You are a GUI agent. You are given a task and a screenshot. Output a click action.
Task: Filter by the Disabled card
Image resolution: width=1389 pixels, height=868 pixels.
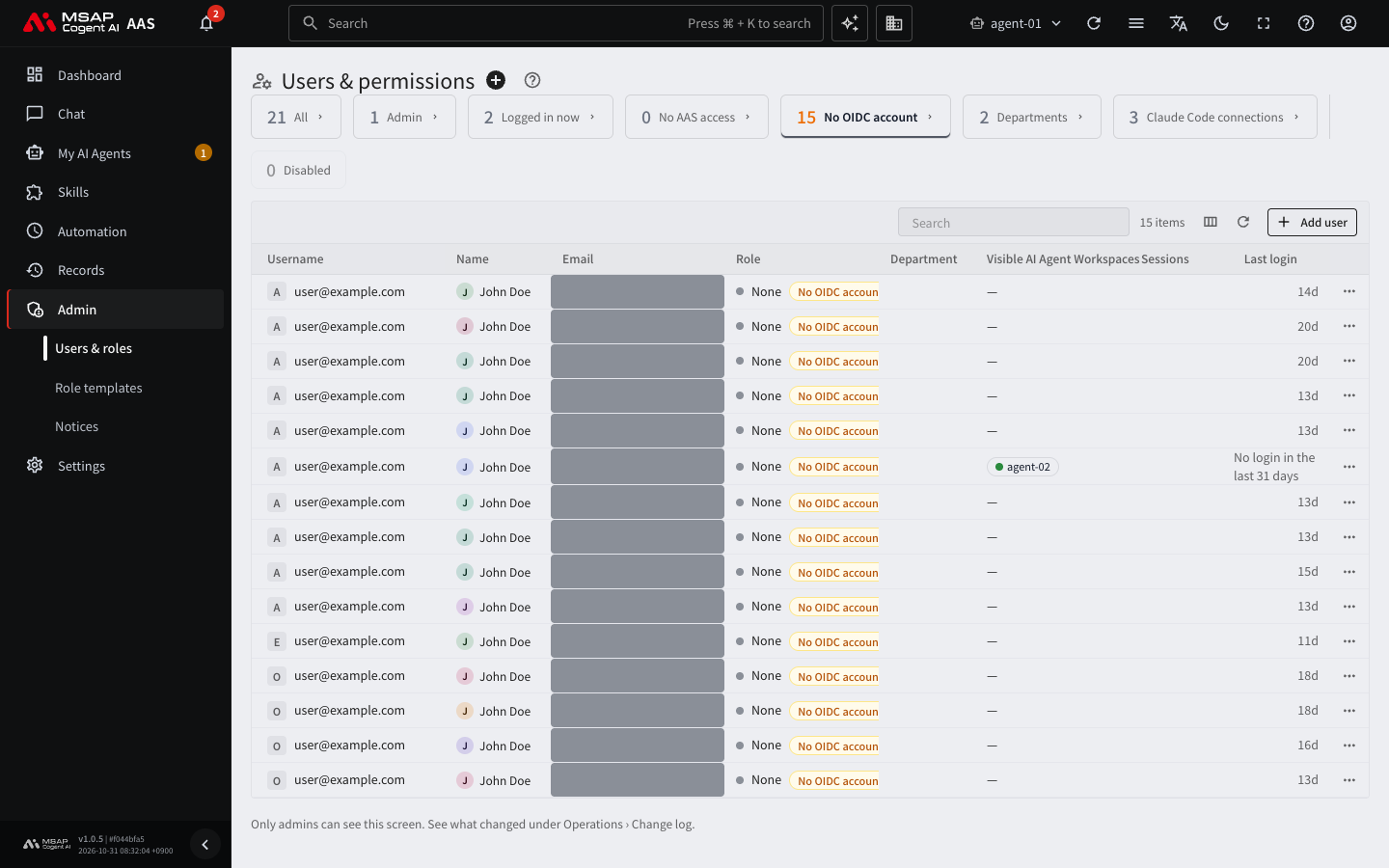pos(298,171)
